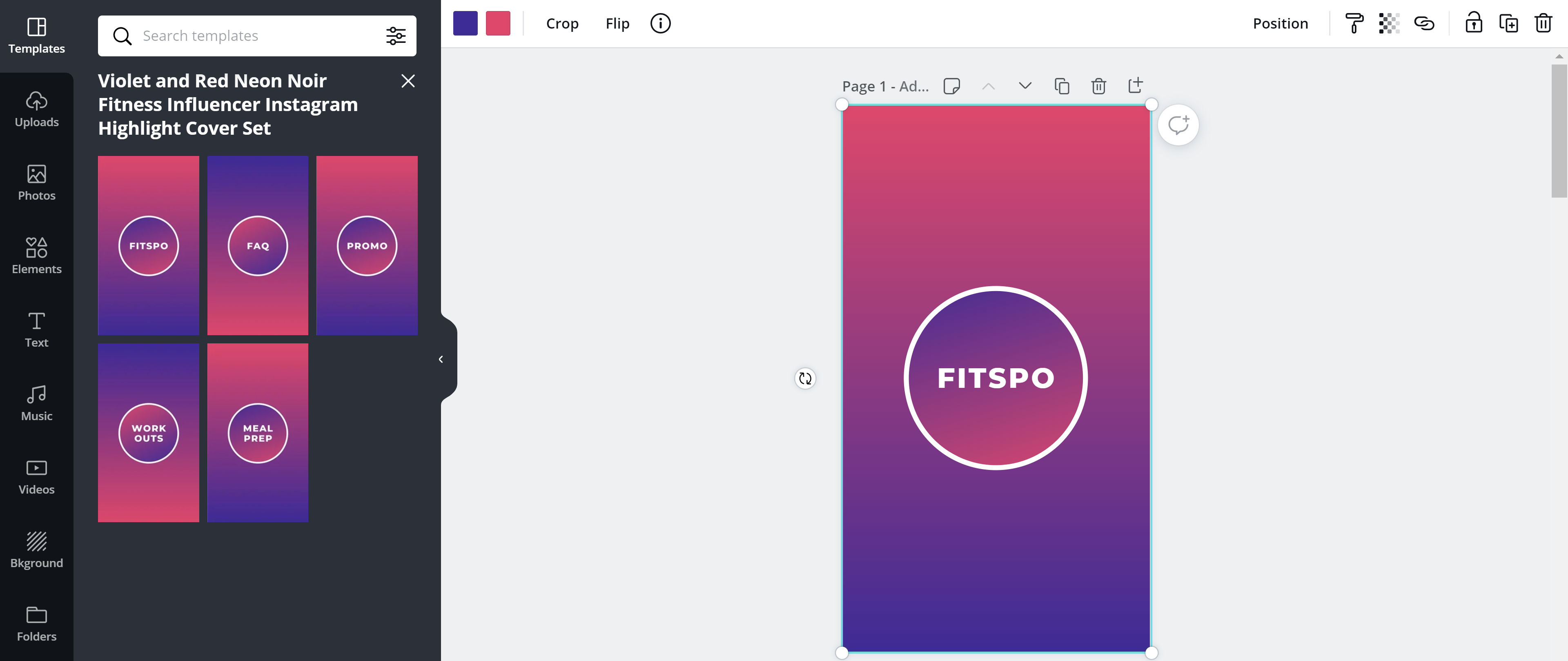1568x661 pixels.
Task: Choose the MEAL PREP template thumbnail
Action: click(258, 433)
